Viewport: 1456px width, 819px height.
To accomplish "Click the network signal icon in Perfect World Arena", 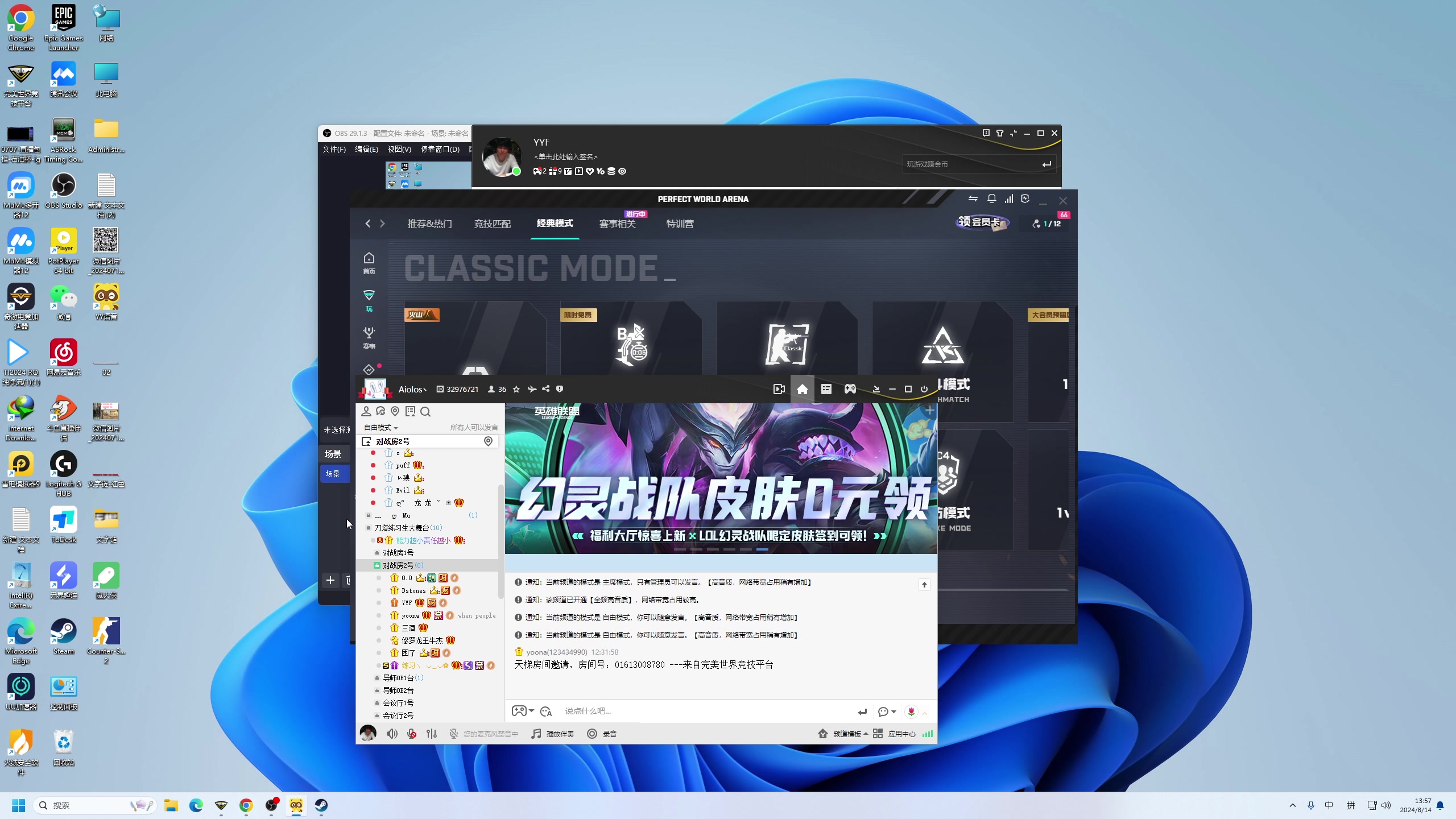I will (x=1008, y=198).
